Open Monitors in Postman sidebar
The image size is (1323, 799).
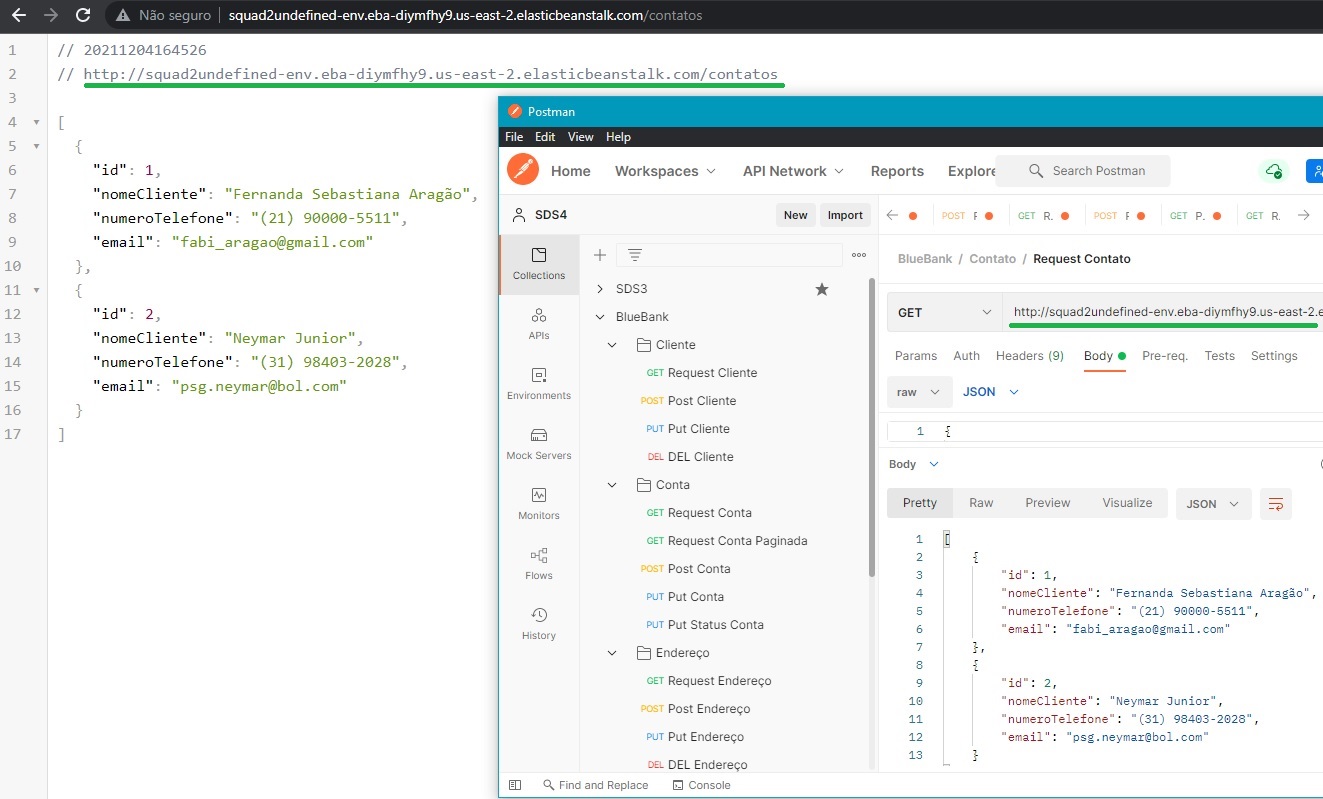pyautogui.click(x=539, y=504)
